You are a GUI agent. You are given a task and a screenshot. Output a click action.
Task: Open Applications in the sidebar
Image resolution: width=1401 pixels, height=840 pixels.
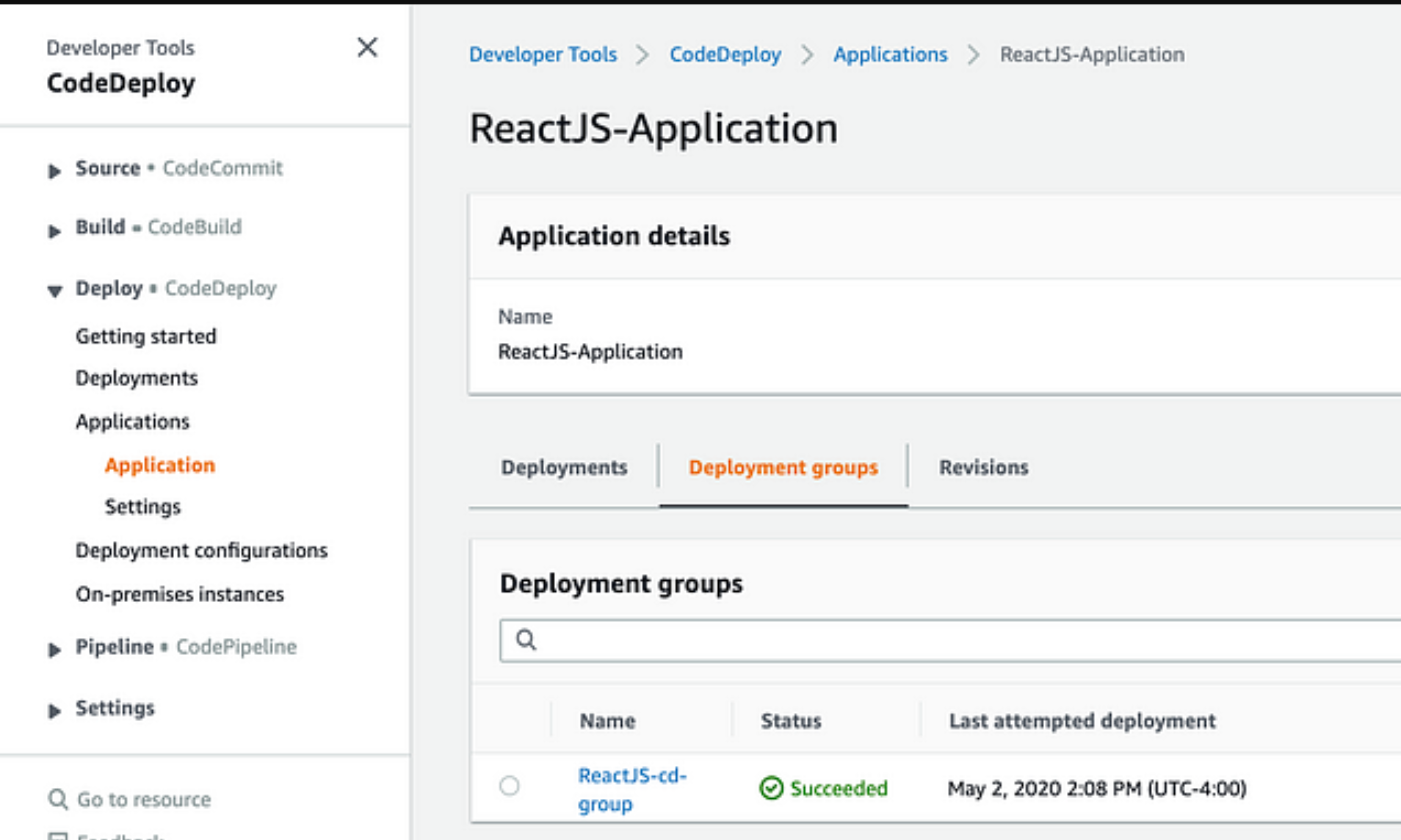[x=133, y=421]
